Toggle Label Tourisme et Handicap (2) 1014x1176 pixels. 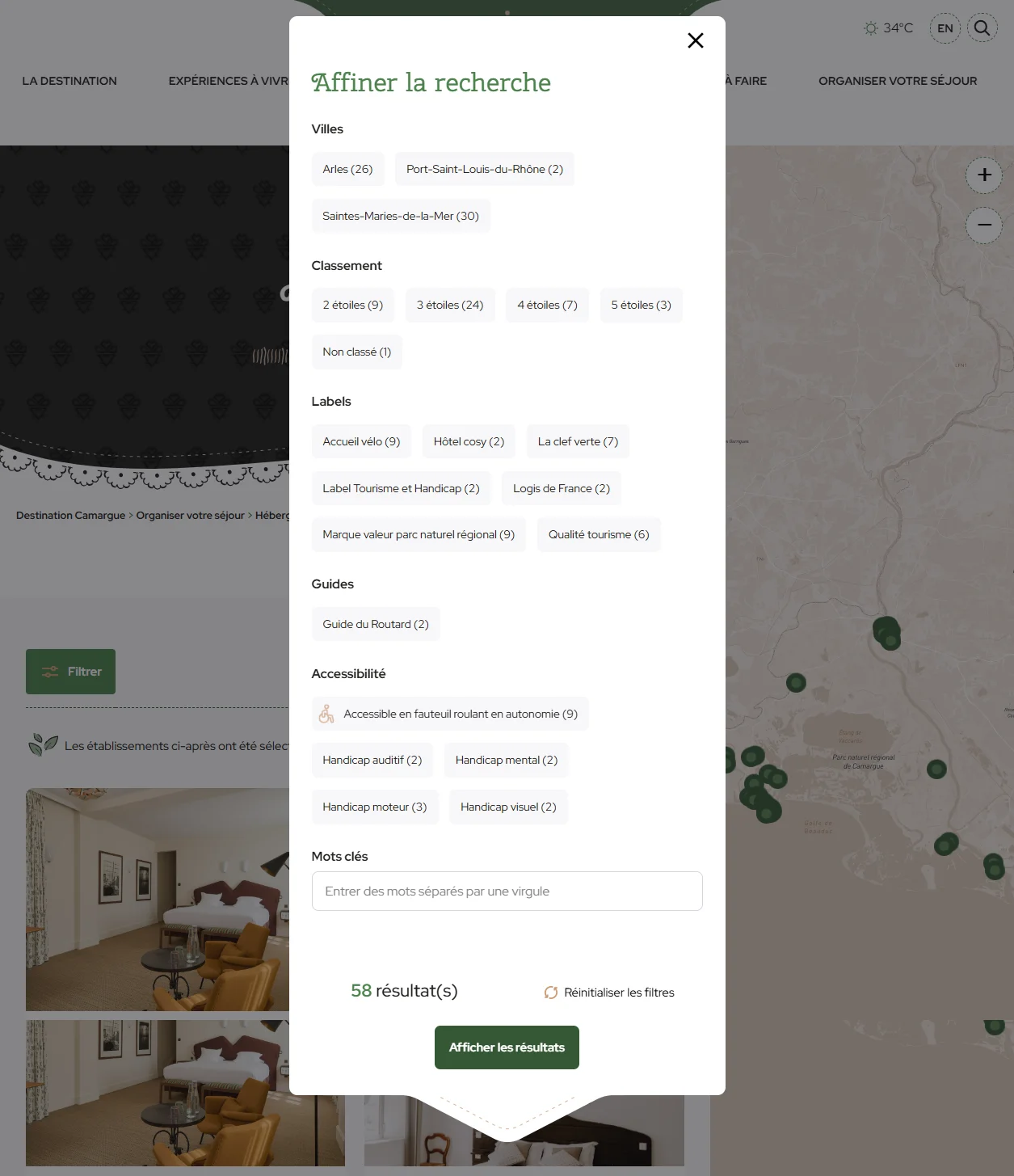(x=401, y=488)
